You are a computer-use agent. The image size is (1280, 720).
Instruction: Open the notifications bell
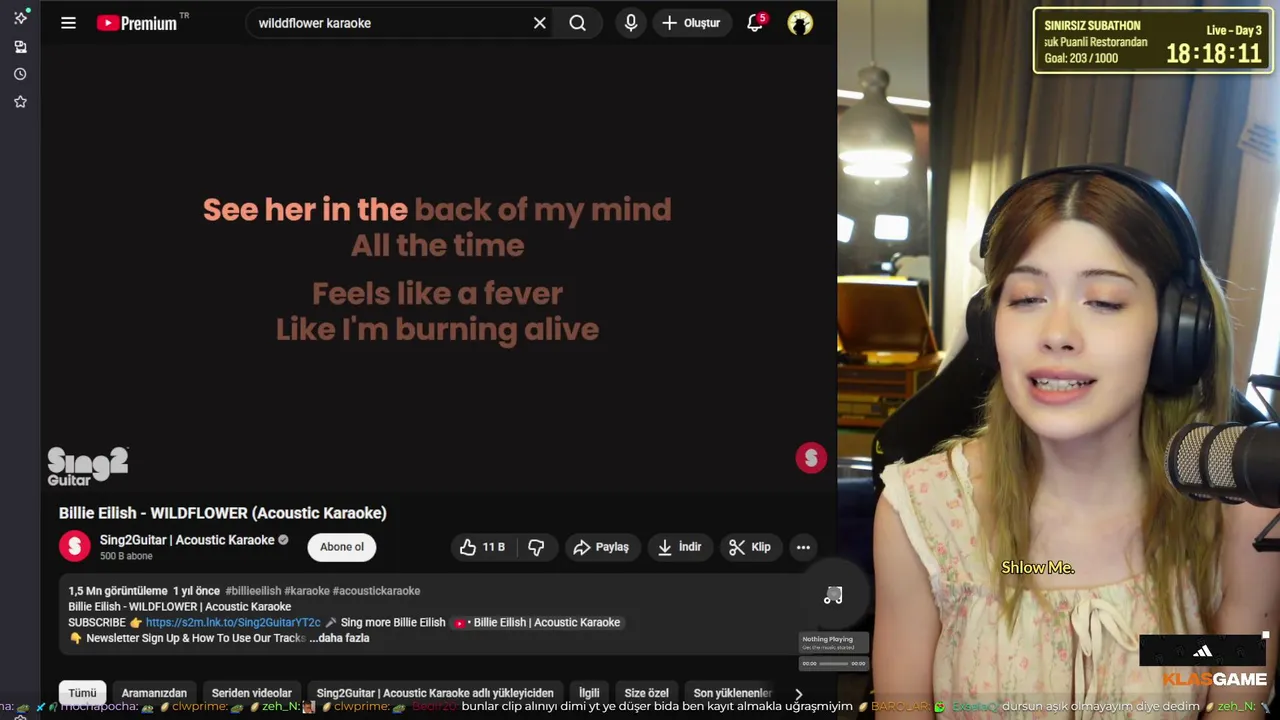[x=756, y=23]
